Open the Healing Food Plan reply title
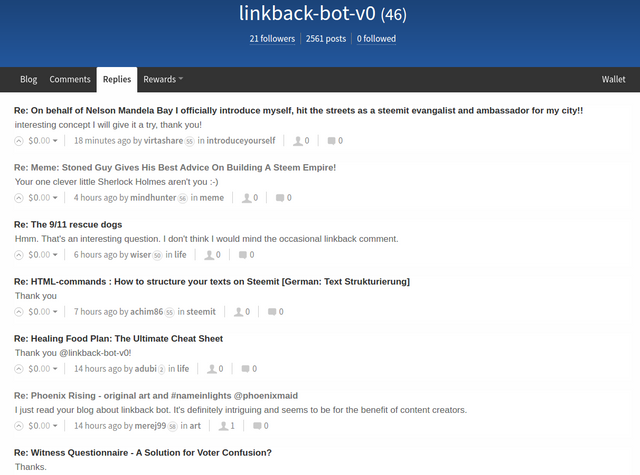 click(x=118, y=339)
